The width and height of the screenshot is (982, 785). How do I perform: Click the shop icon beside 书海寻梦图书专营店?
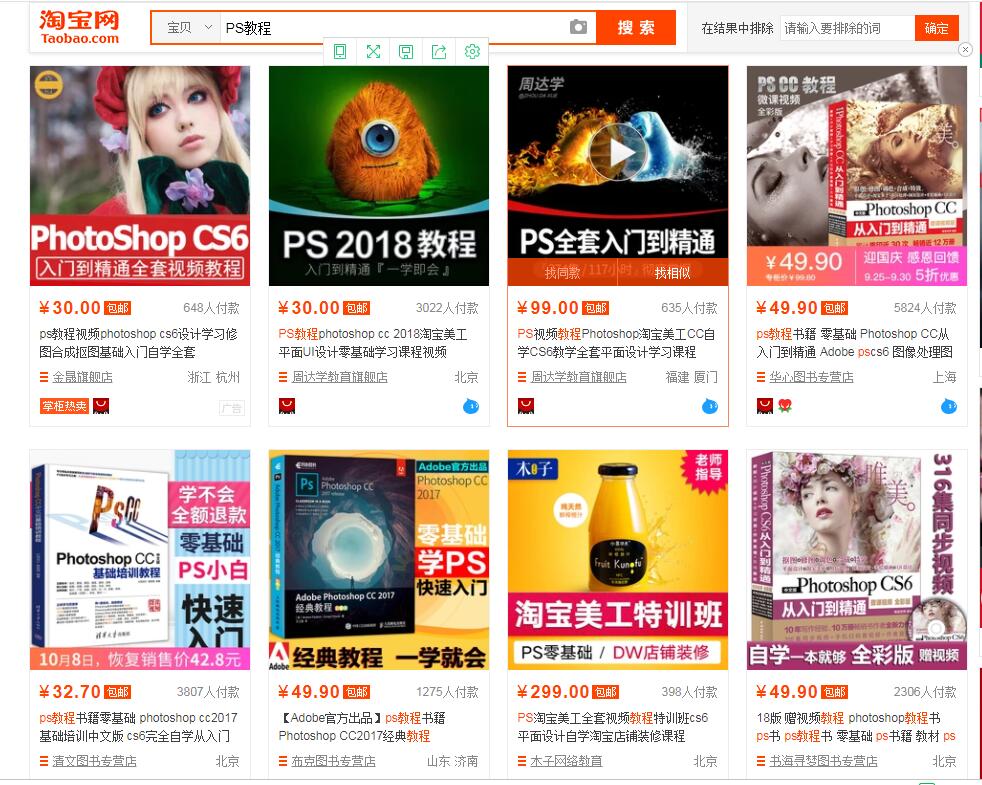click(761, 761)
